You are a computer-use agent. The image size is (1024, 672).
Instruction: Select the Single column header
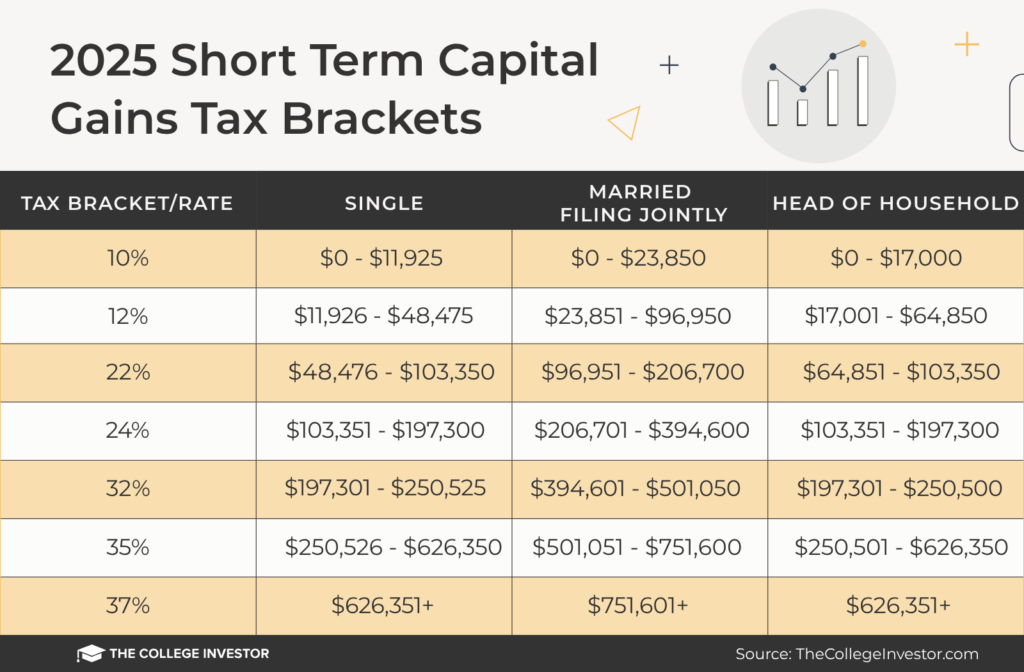pyautogui.click(x=384, y=203)
